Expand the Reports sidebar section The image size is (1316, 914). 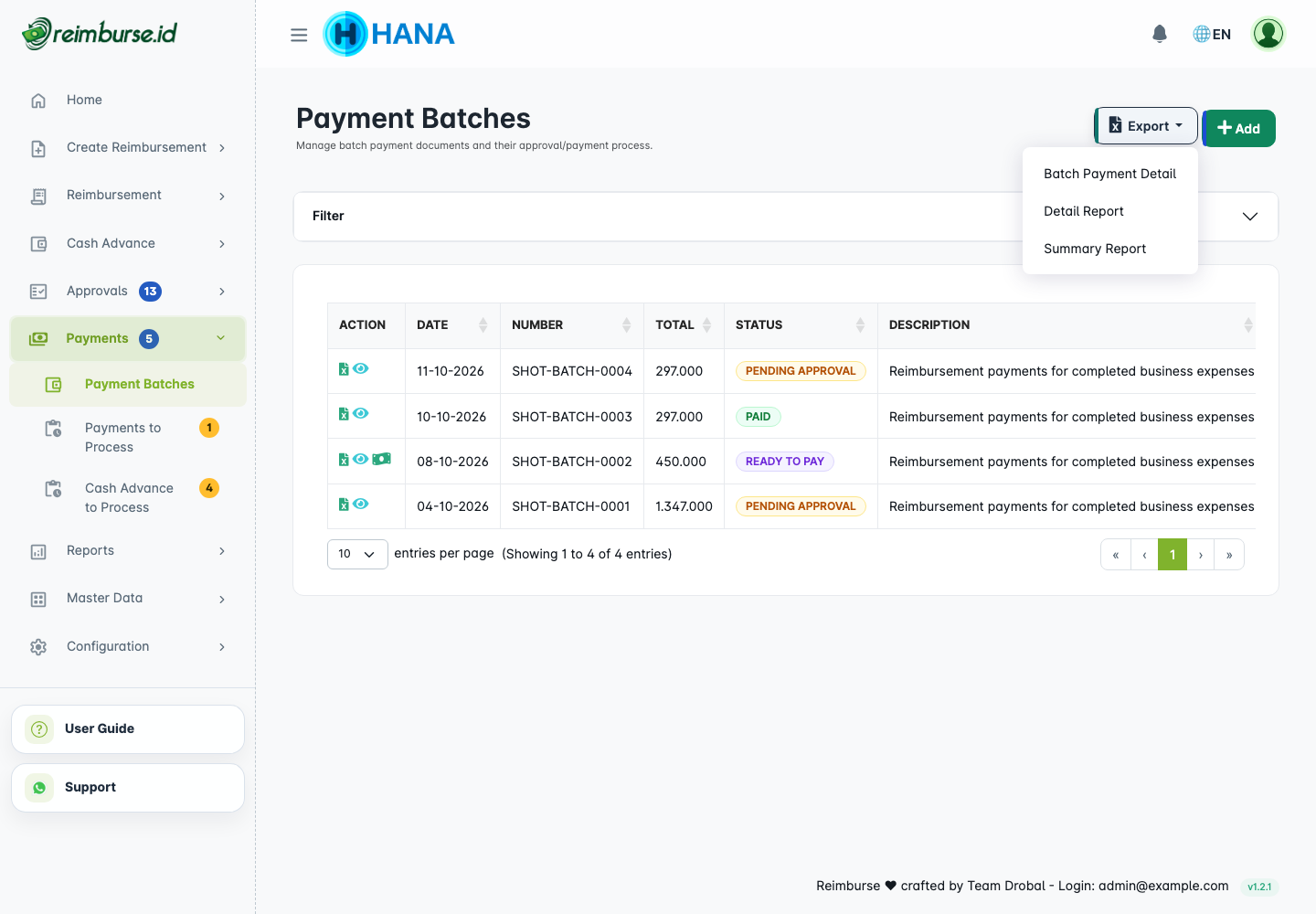tap(128, 551)
